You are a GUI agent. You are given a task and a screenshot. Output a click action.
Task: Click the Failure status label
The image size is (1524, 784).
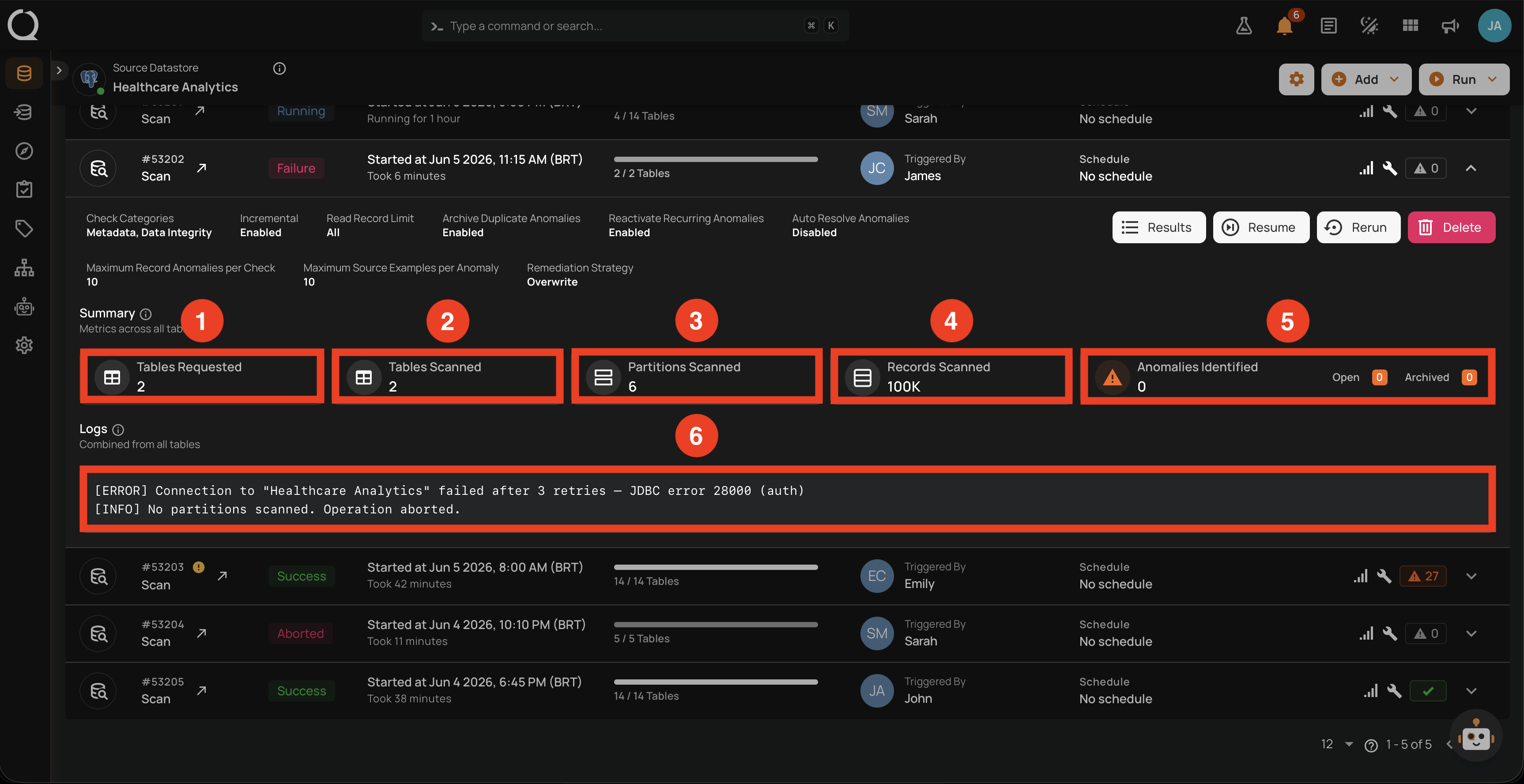point(296,168)
